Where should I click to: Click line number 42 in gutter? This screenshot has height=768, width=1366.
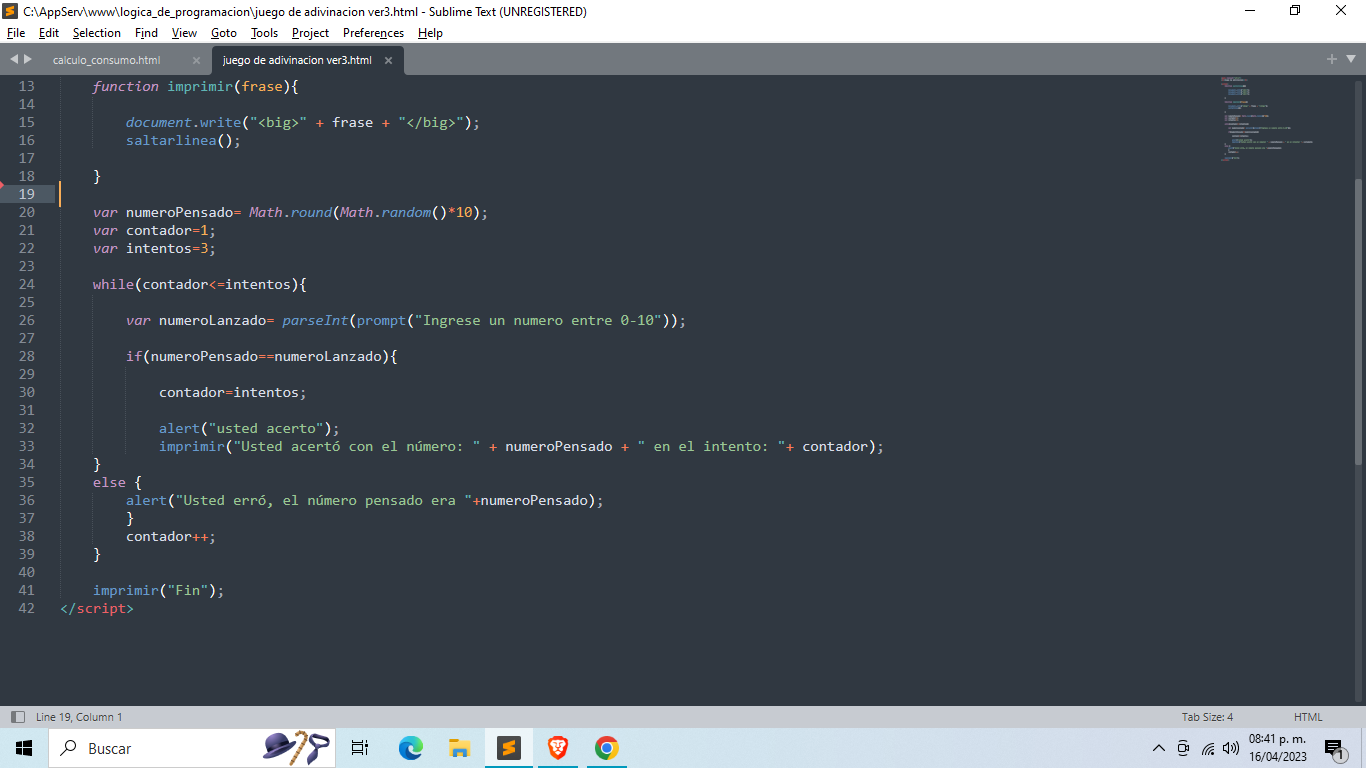26,608
